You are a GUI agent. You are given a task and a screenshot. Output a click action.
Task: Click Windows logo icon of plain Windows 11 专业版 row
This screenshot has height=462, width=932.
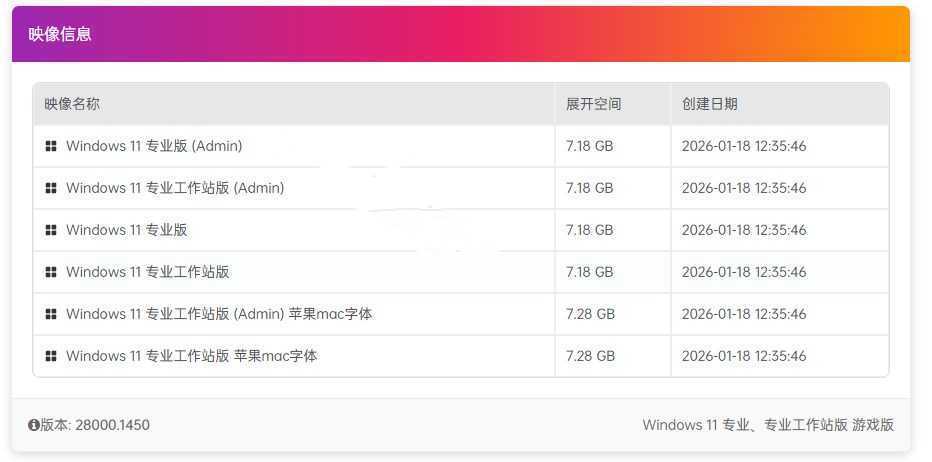[51, 230]
